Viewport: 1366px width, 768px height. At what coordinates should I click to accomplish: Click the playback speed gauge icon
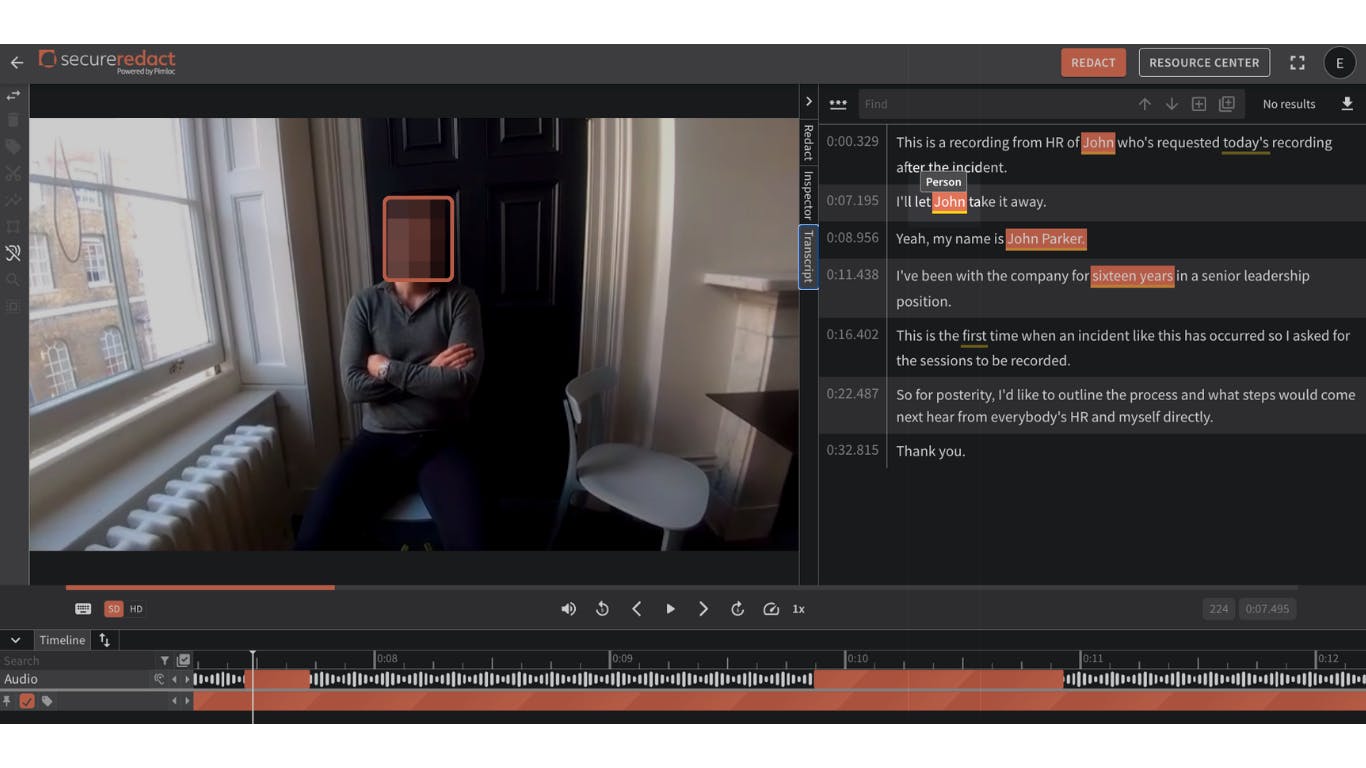point(771,609)
